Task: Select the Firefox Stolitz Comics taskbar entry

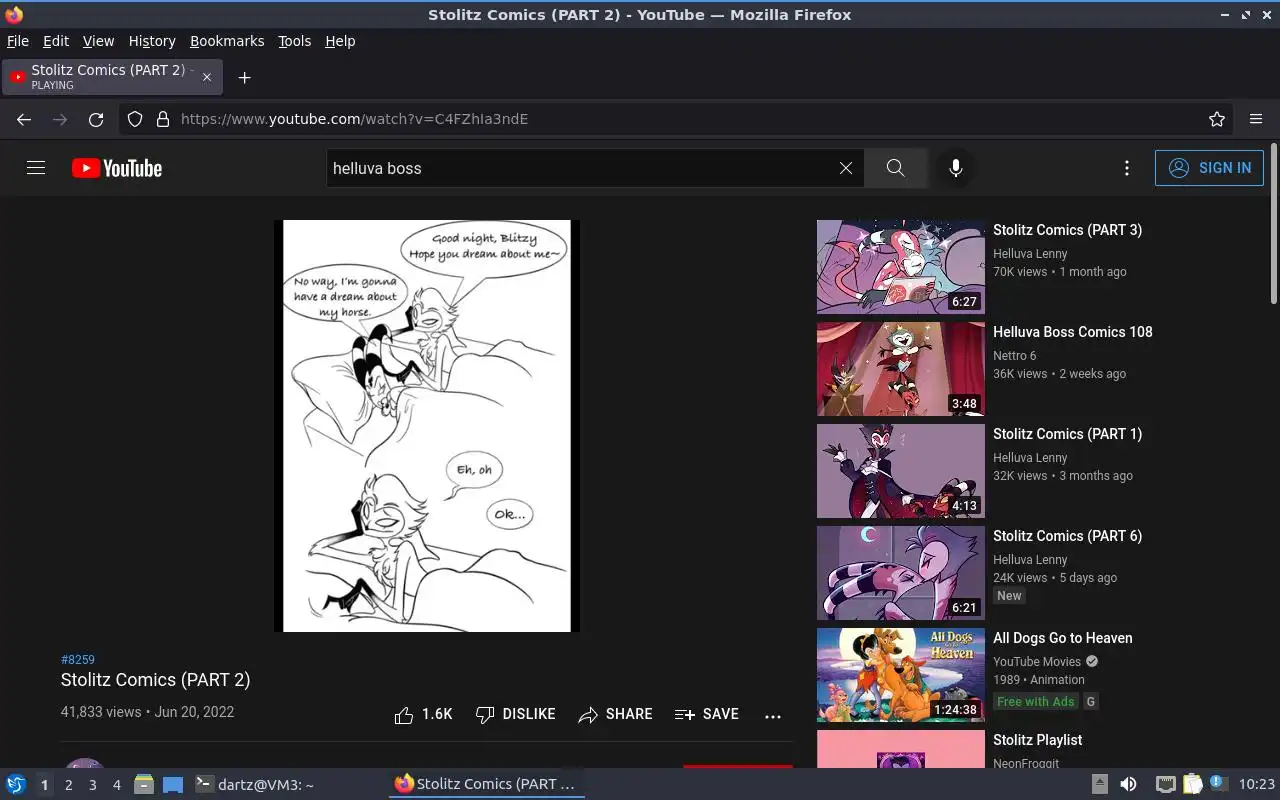Action: [487, 785]
